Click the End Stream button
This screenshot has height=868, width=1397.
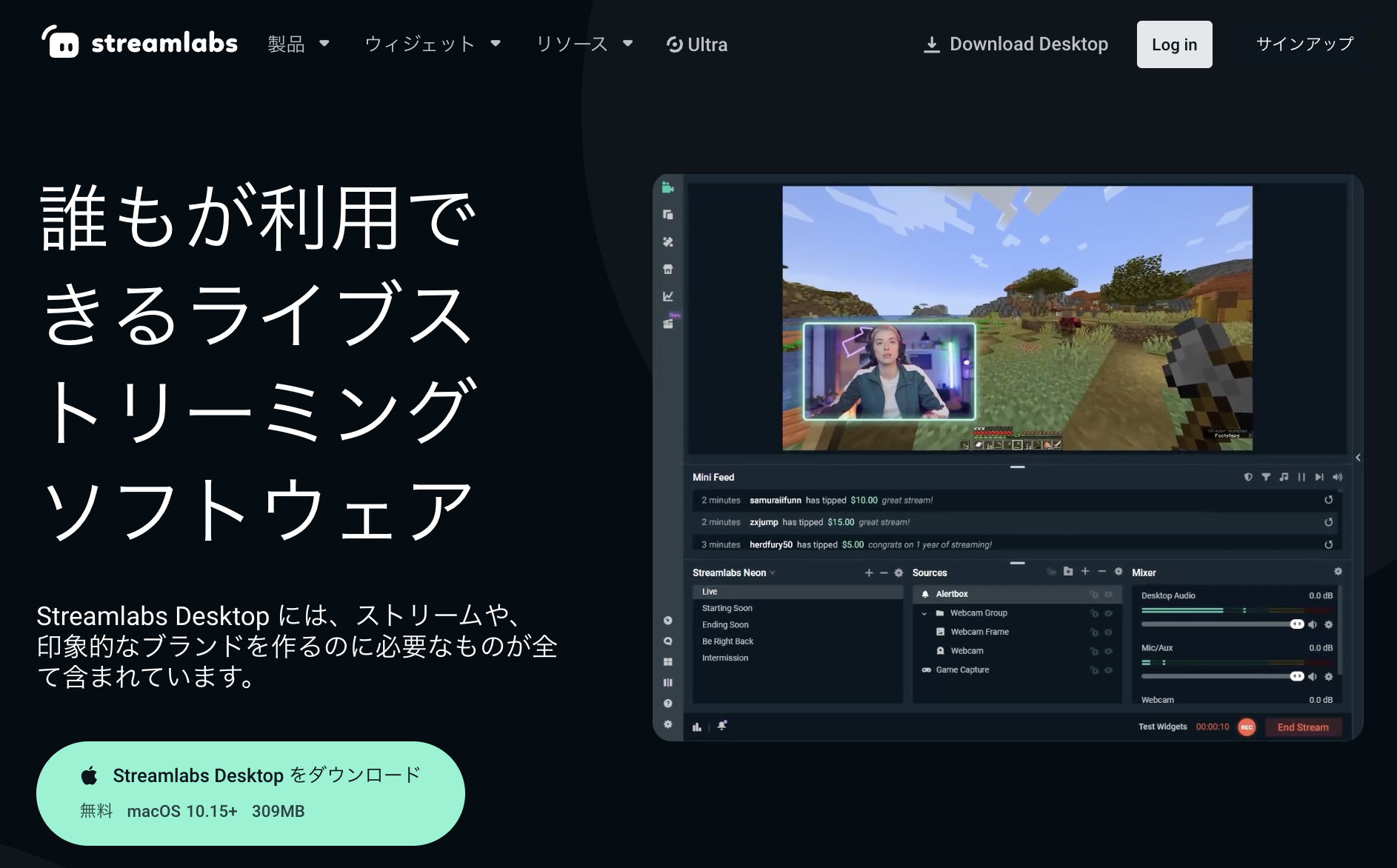tap(1303, 727)
